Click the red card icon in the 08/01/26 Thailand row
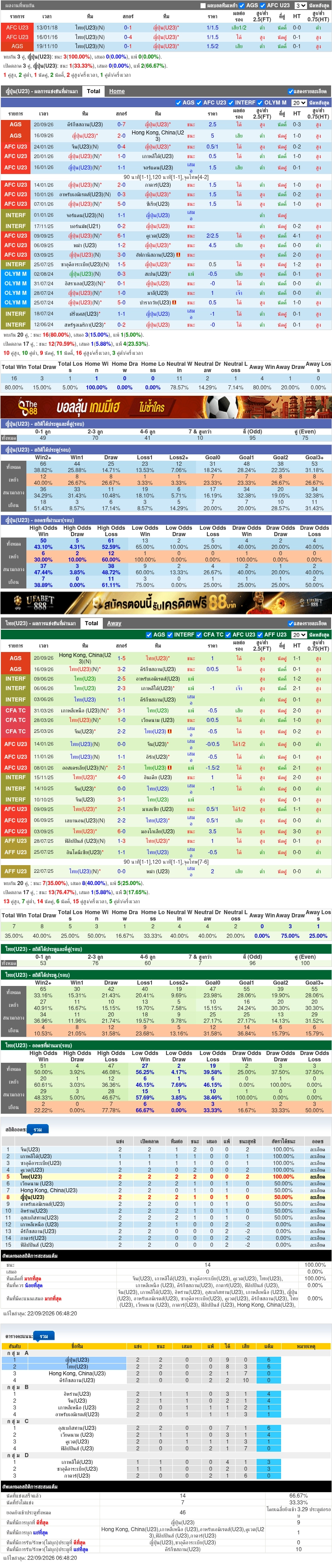This screenshot has width=332, height=1568. 169,768
